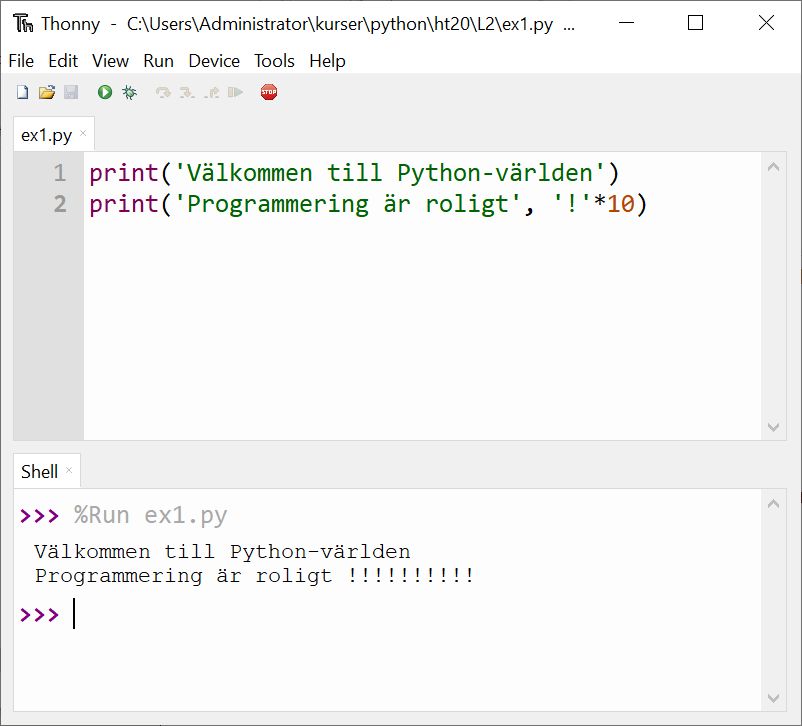
Task: Open the Run menu
Action: tap(158, 61)
